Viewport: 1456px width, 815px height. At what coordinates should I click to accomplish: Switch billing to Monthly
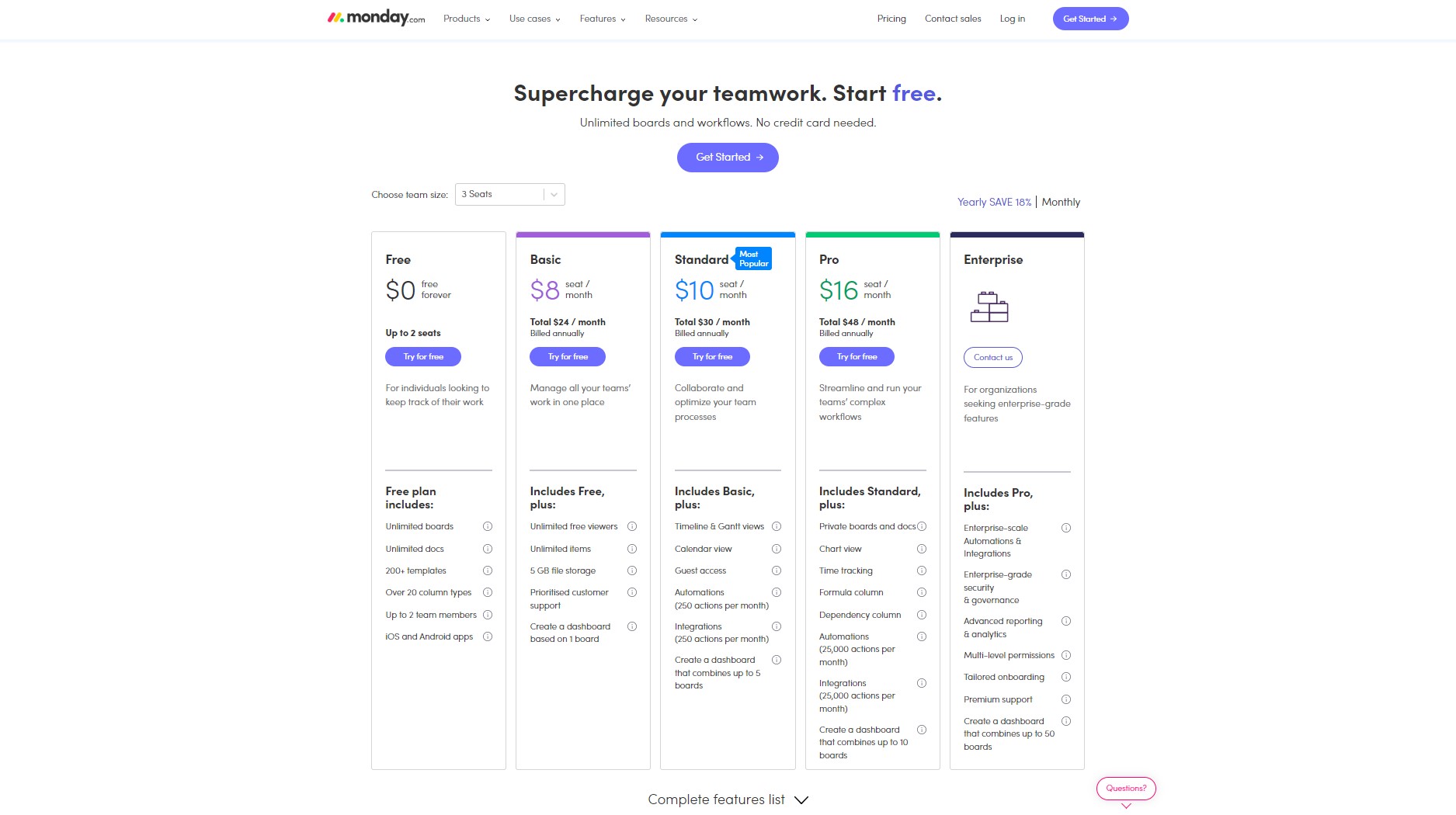coord(1061,202)
